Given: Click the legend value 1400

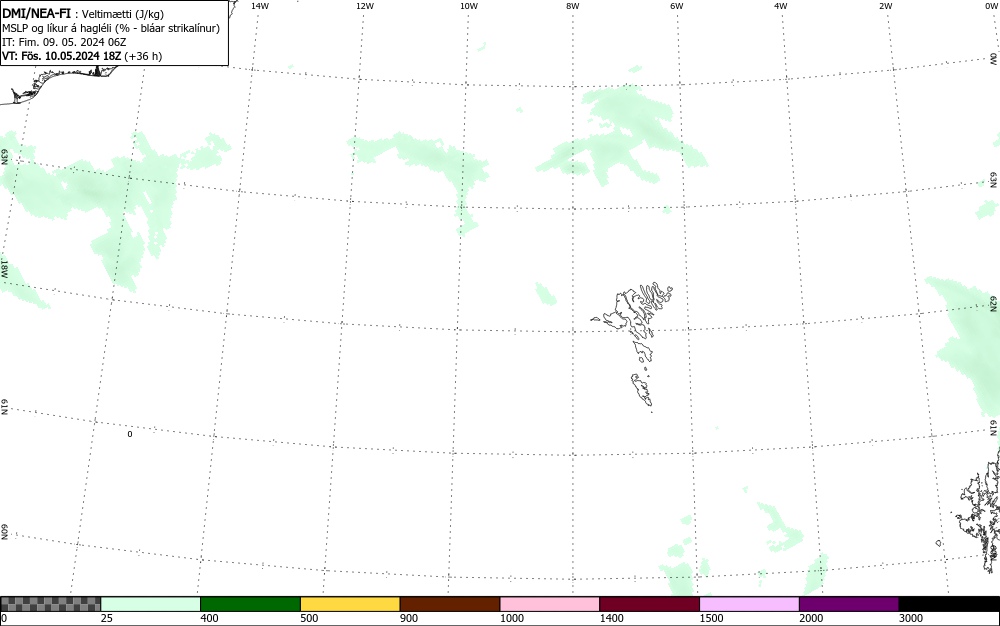Looking at the screenshot, I should 612,618.
